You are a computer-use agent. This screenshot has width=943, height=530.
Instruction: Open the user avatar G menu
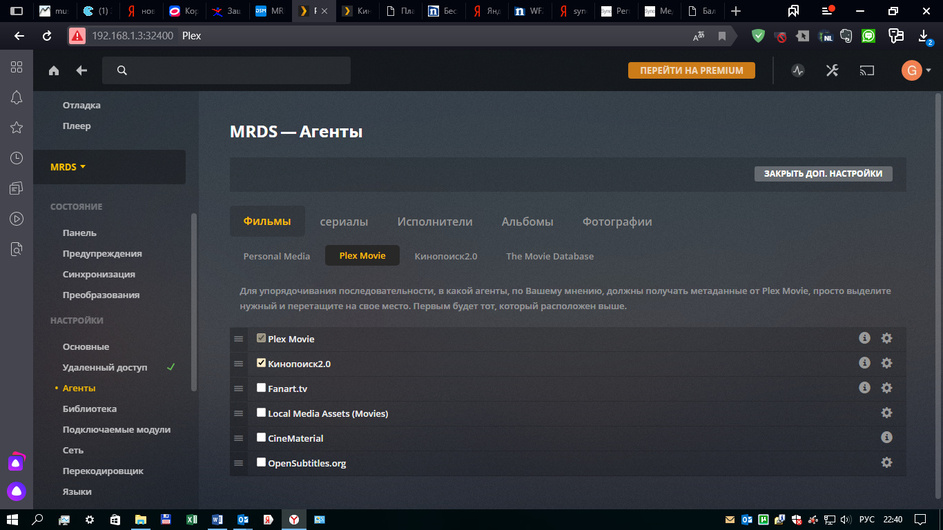click(915, 70)
